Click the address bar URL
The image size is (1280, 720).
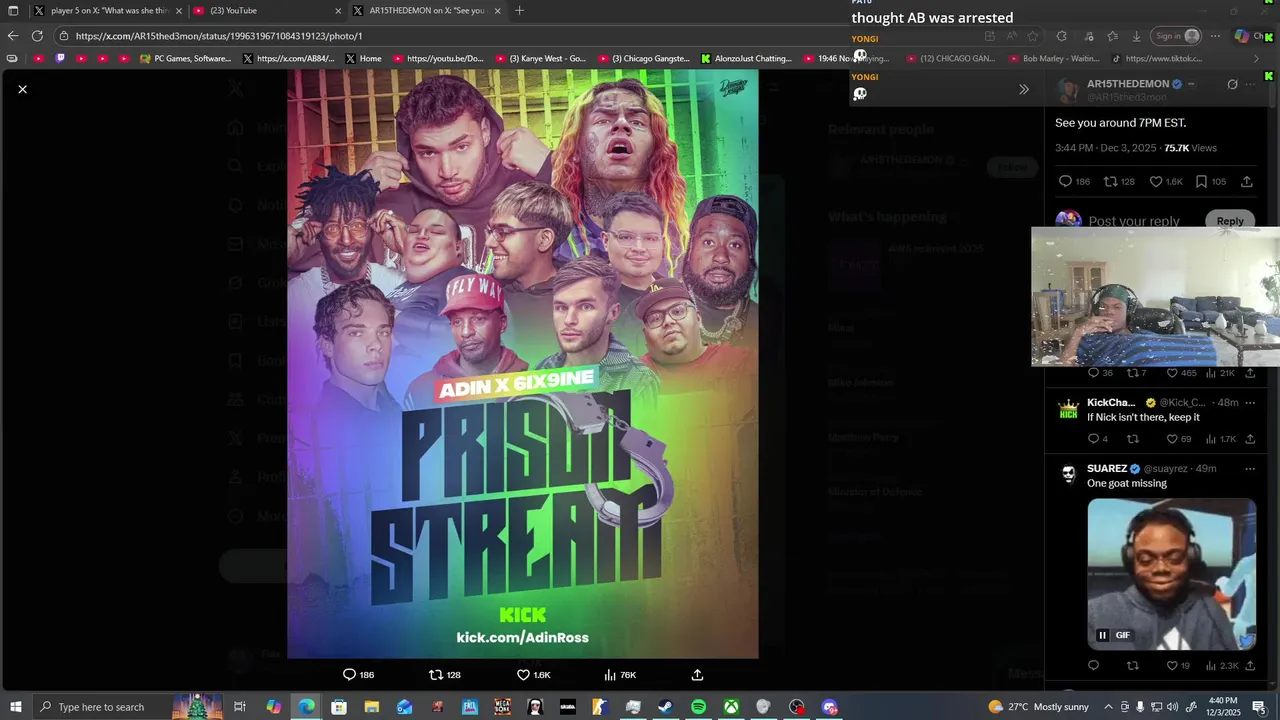[x=219, y=36]
